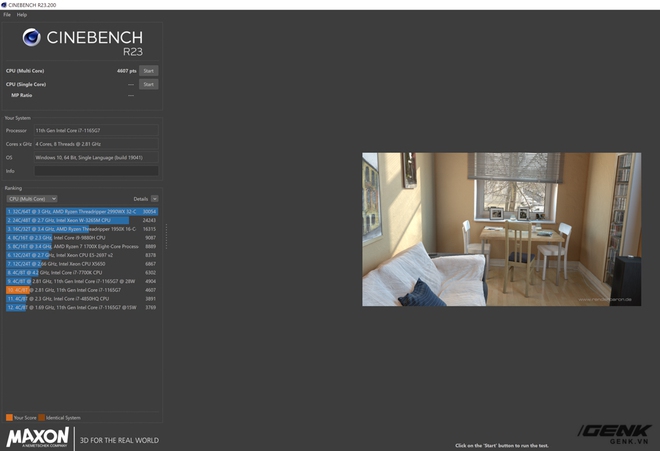The width and height of the screenshot is (660, 451).
Task: Click the MAXON logo
Action: pos(38,437)
